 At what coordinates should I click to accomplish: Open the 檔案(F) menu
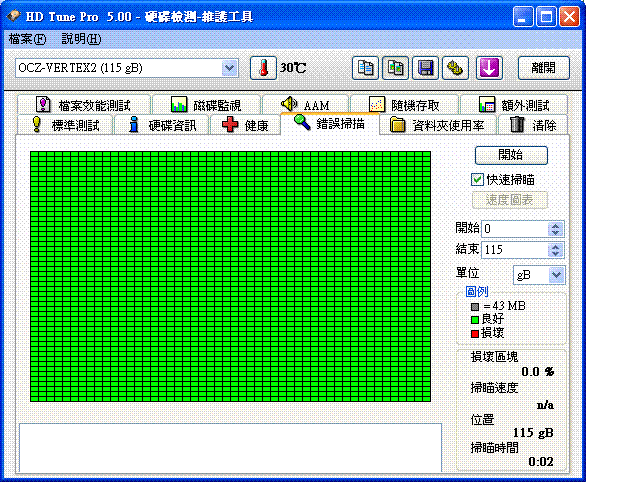tap(27, 39)
